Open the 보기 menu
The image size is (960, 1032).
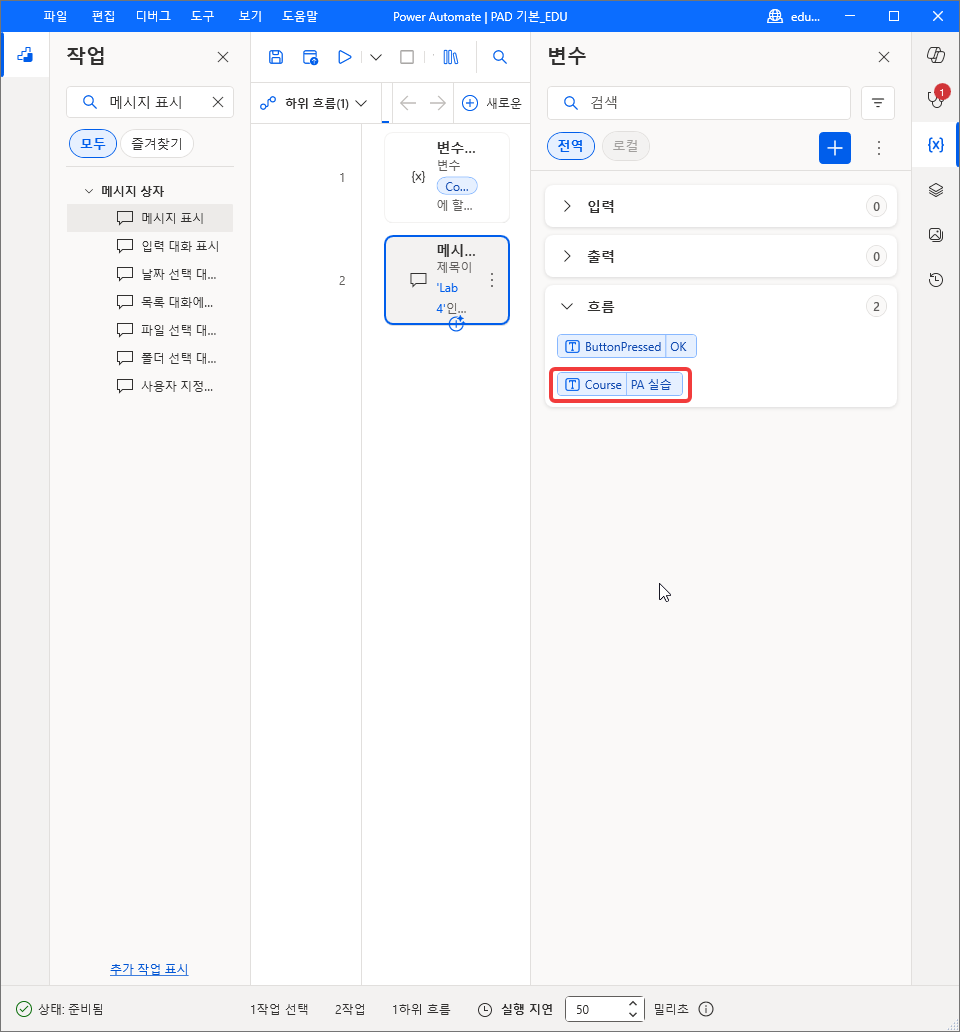point(250,16)
